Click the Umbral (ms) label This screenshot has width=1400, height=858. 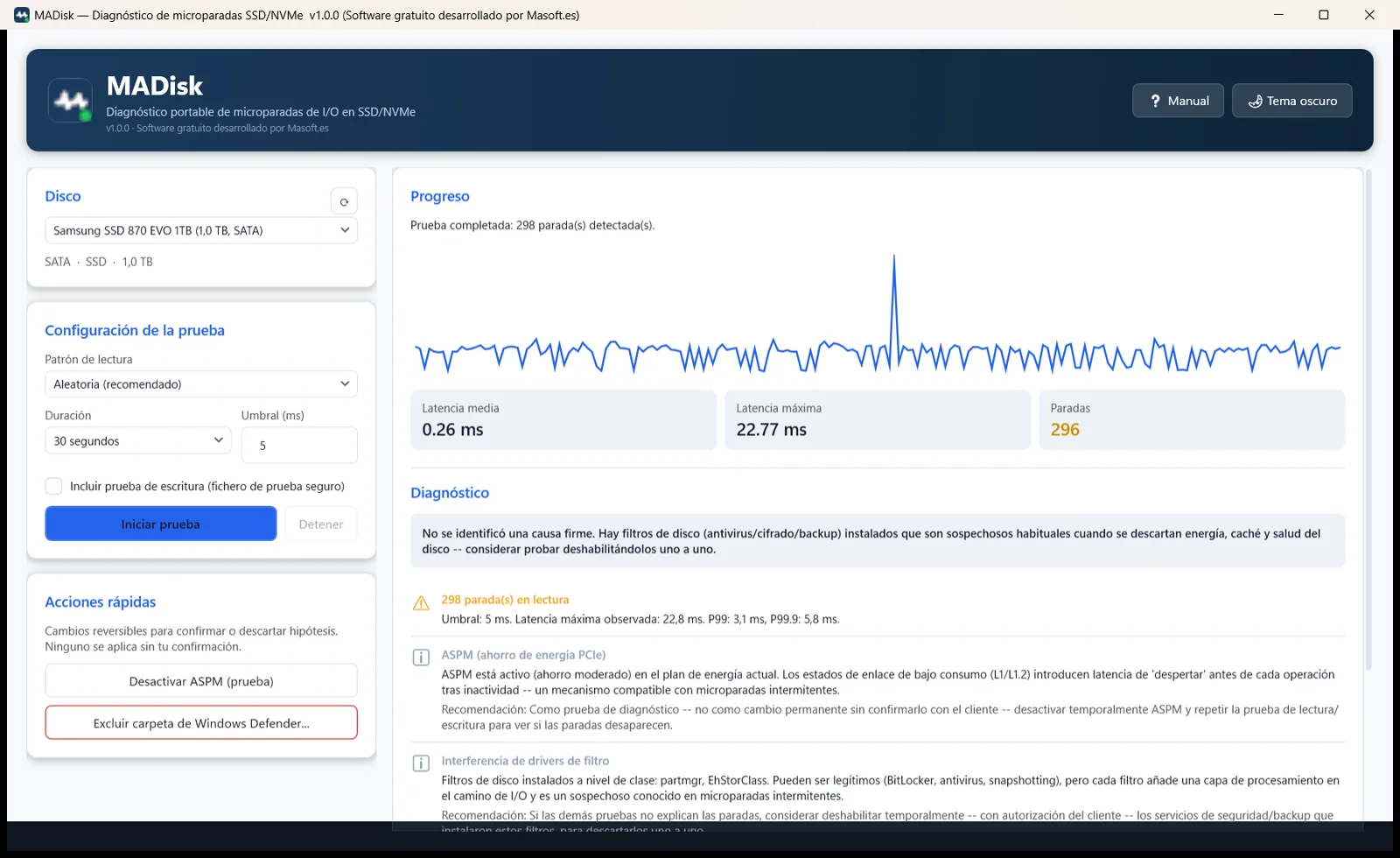(x=273, y=415)
